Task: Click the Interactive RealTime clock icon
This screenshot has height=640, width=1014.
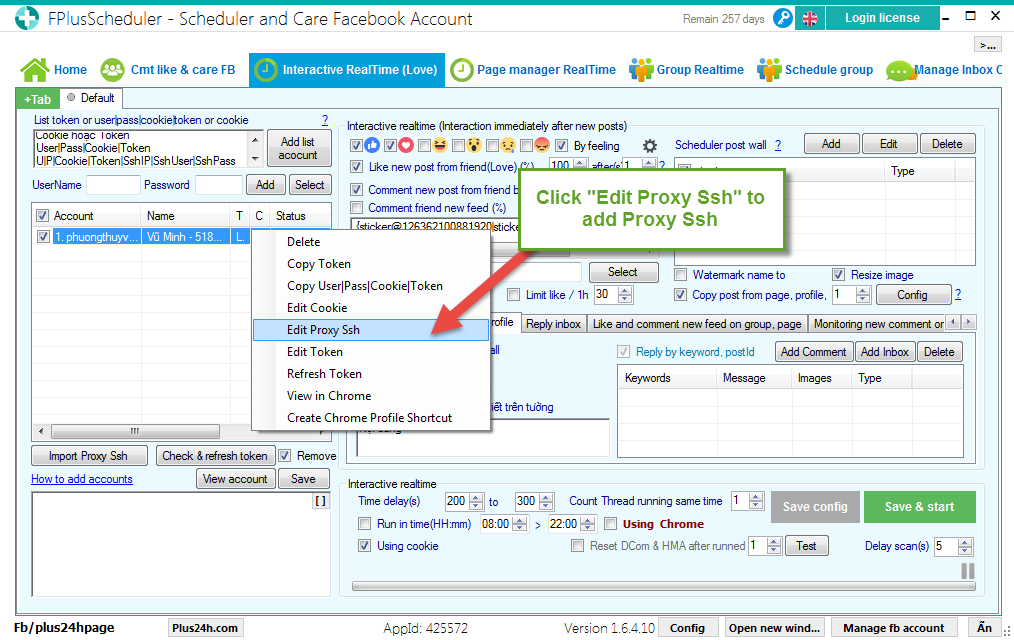Action: click(x=266, y=70)
